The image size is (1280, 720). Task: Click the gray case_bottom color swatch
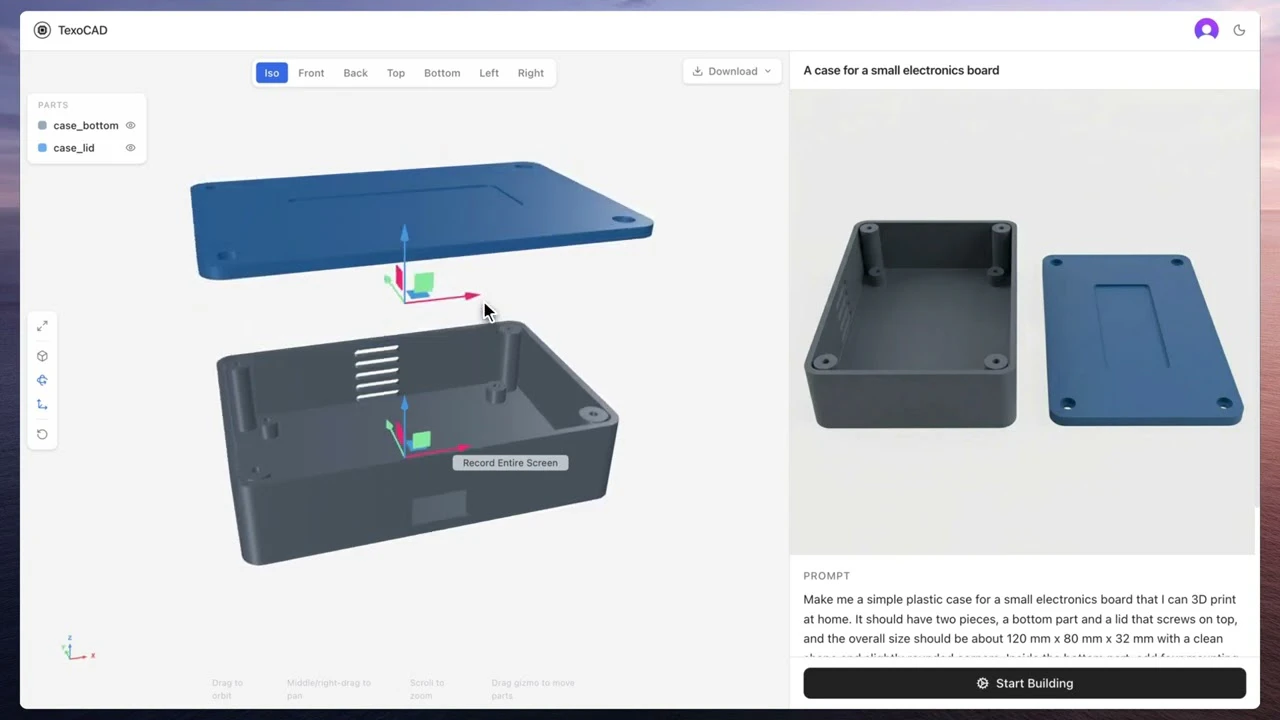(x=42, y=125)
